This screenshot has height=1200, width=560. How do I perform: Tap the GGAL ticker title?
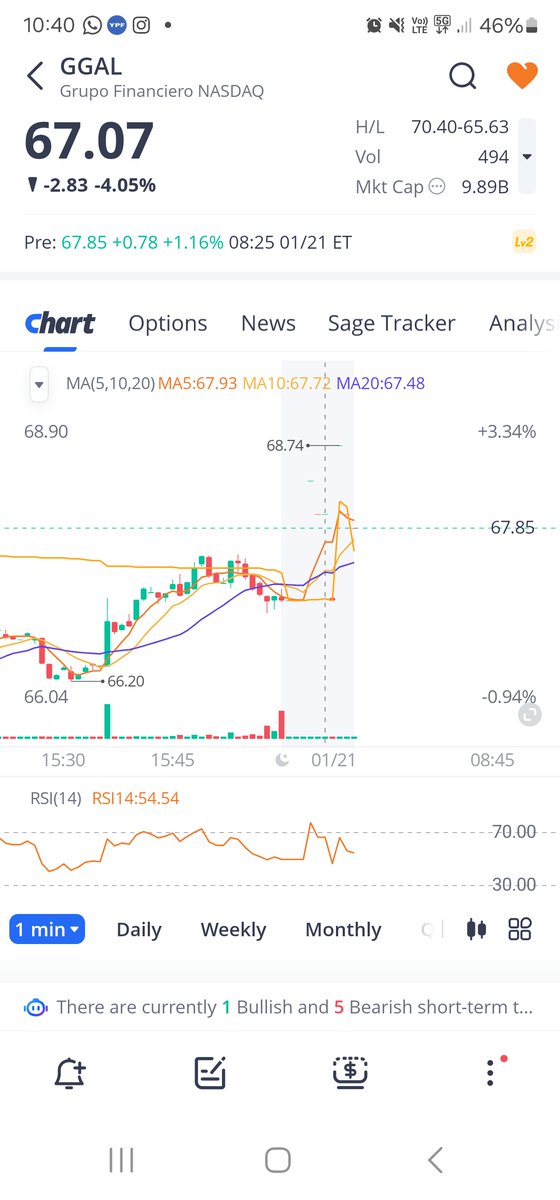click(x=91, y=67)
